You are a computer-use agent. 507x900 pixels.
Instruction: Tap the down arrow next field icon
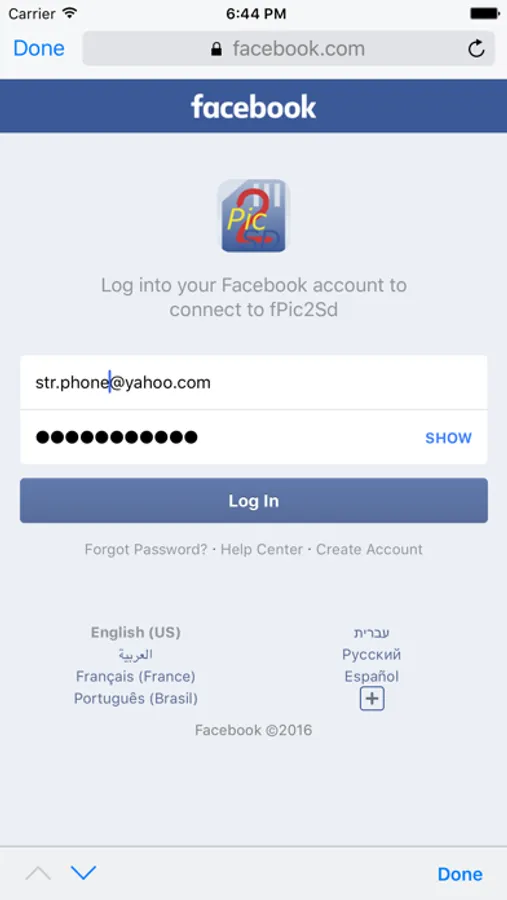point(83,874)
